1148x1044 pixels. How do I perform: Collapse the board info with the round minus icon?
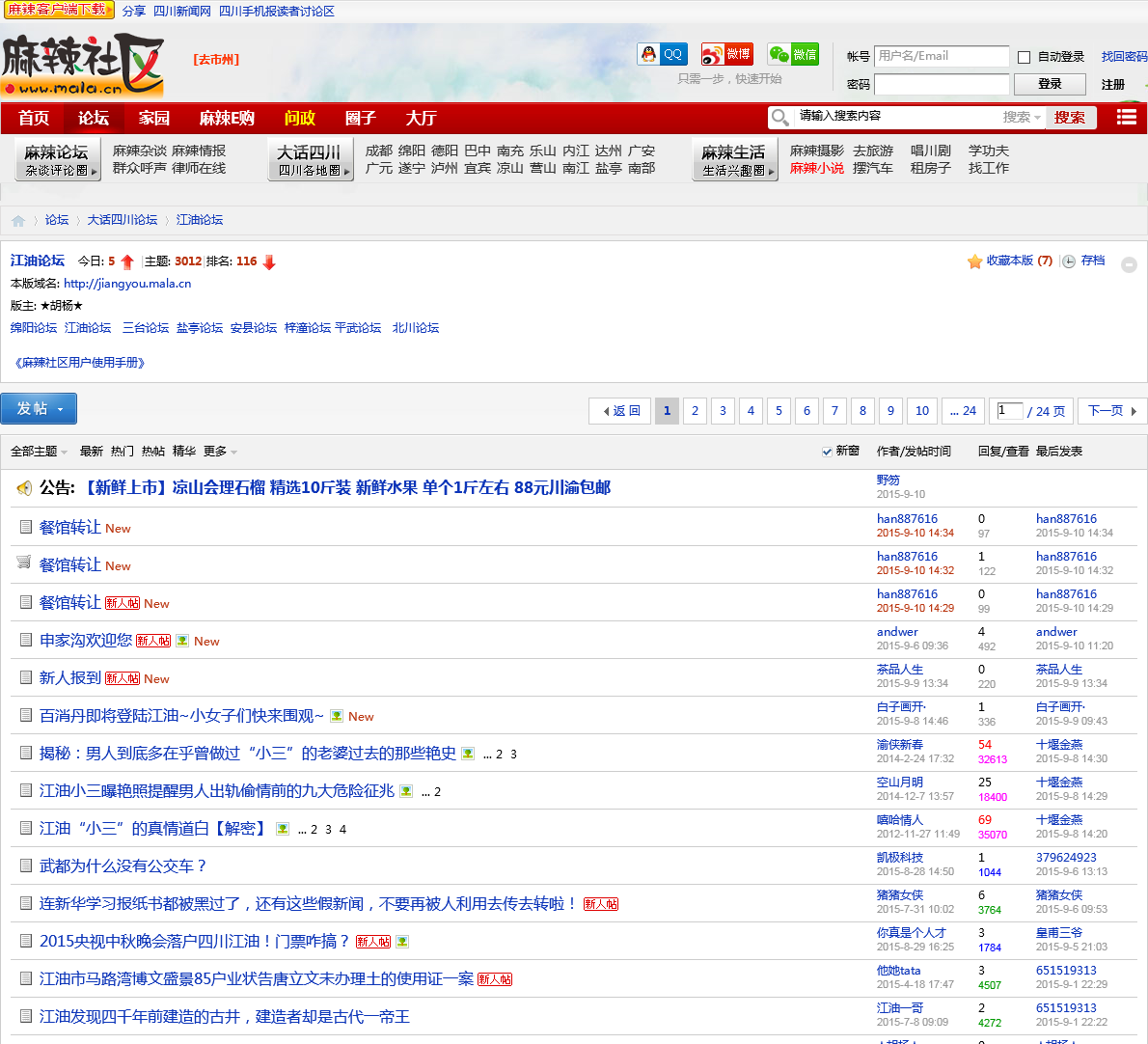click(x=1129, y=265)
